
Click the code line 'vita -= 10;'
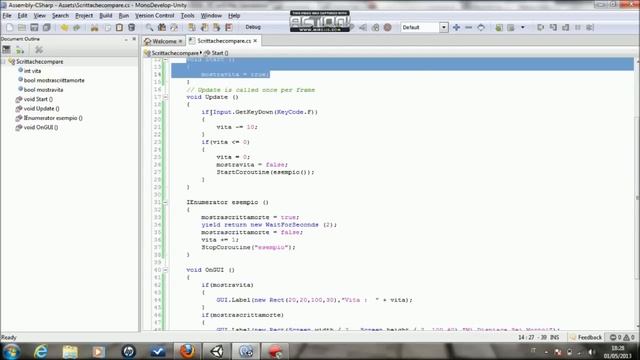[x=237, y=127]
